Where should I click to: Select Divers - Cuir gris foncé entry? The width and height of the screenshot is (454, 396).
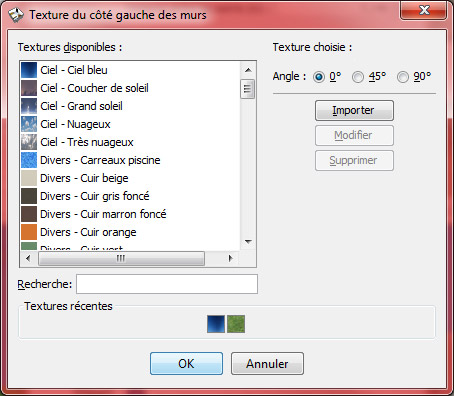[x=95, y=196]
